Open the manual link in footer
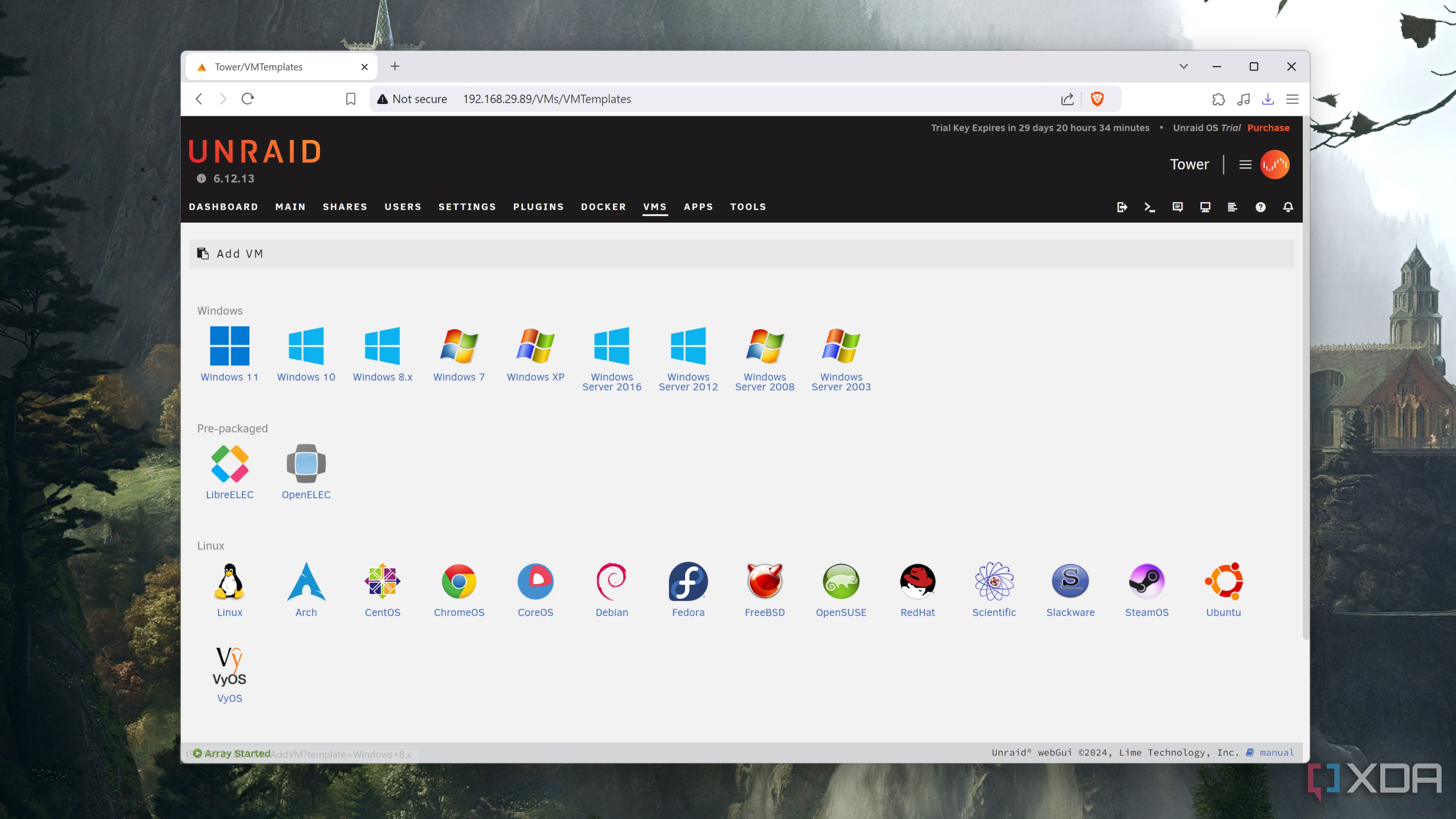This screenshot has width=1456, height=819. (1276, 752)
